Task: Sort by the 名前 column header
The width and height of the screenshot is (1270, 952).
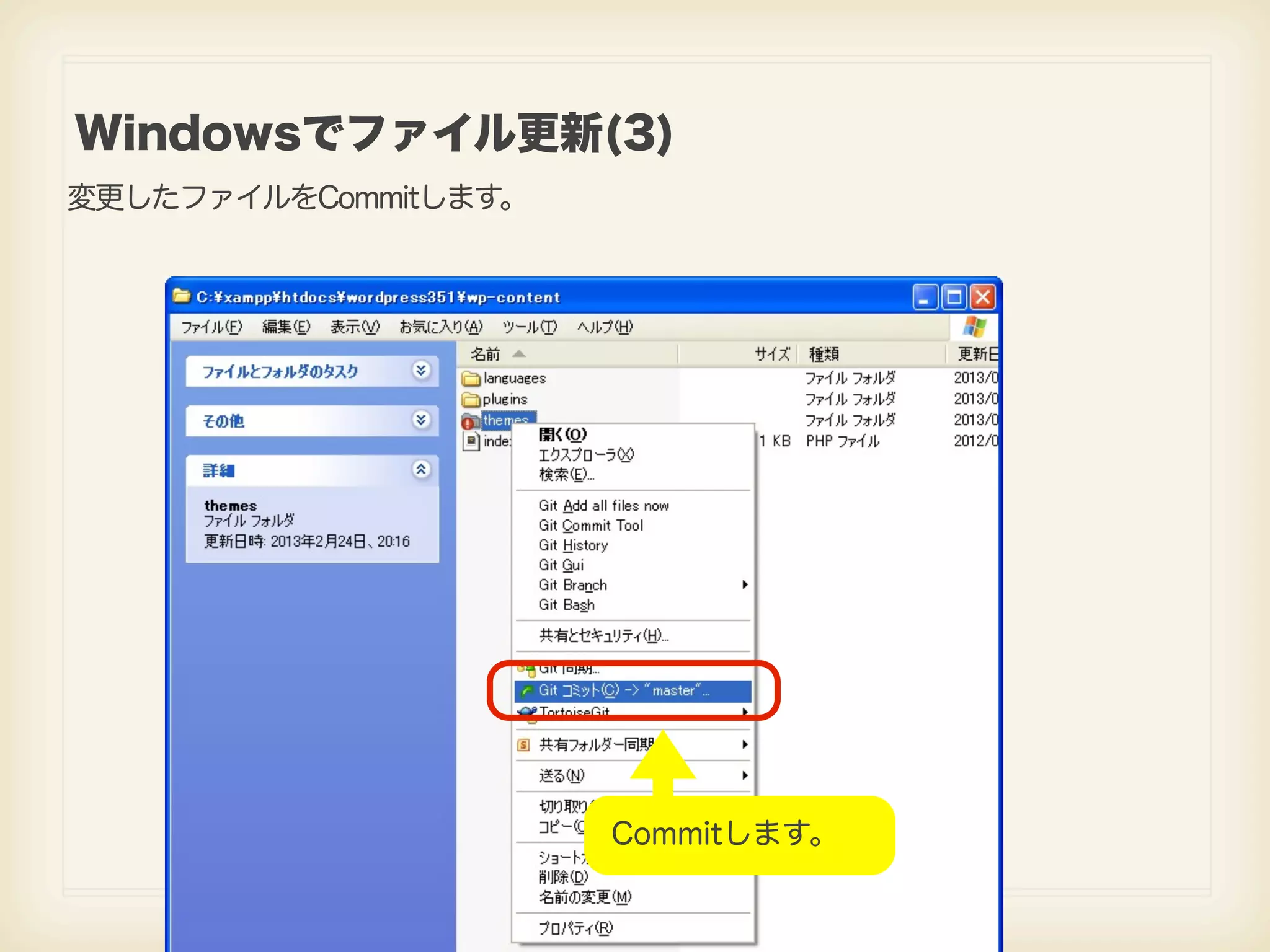Action: tap(486, 354)
